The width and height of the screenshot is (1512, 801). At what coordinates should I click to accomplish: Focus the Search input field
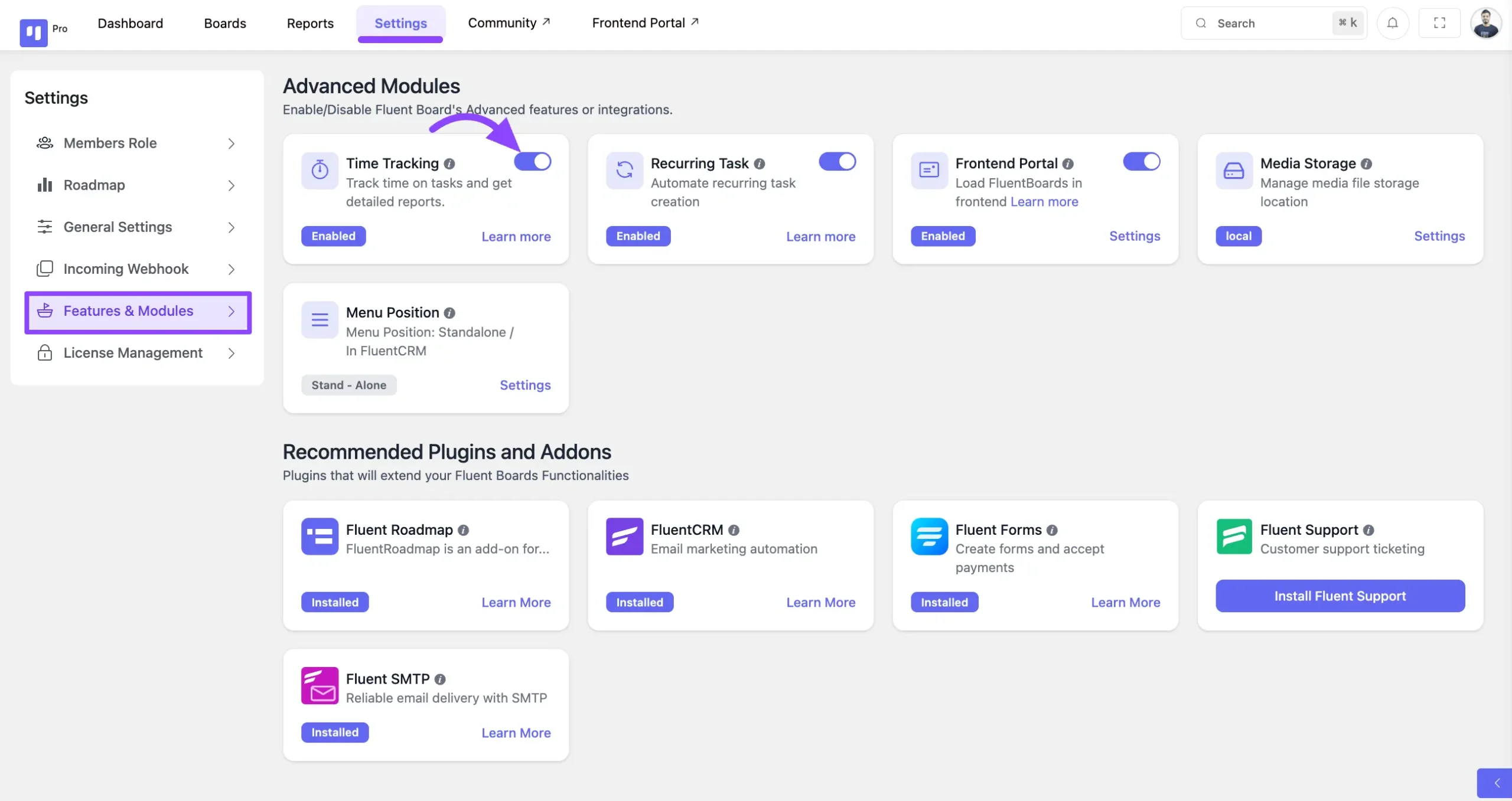(x=1274, y=23)
